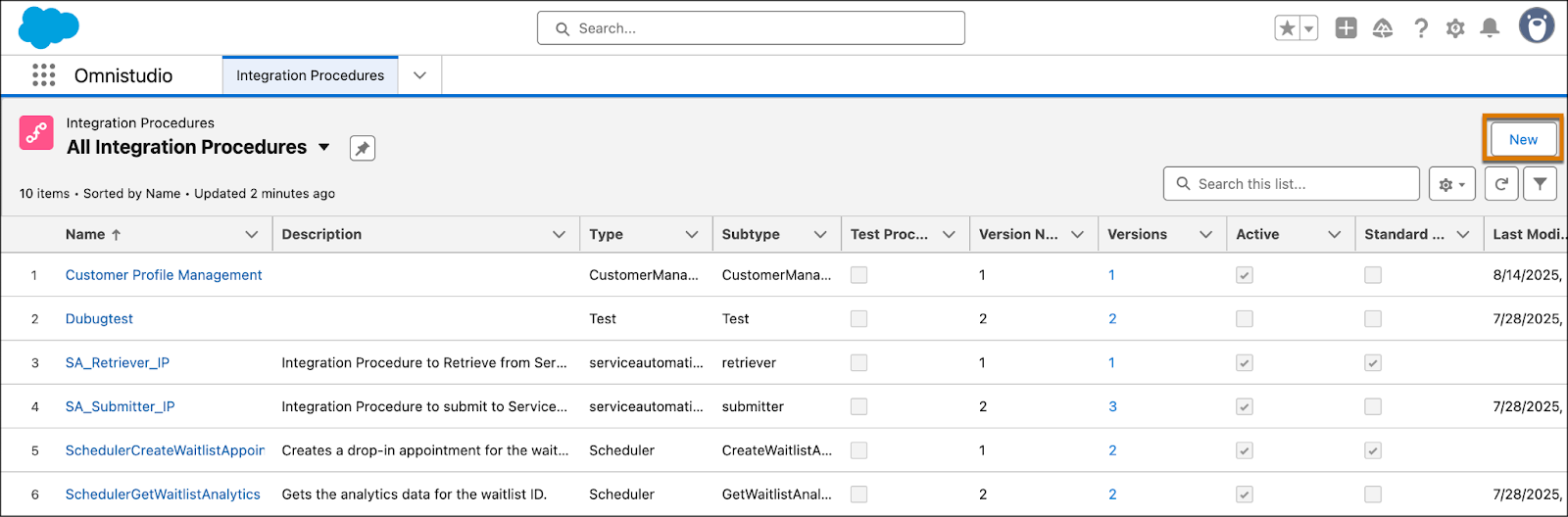Click the New button
Screen dimensions: 1568x517
(1523, 140)
